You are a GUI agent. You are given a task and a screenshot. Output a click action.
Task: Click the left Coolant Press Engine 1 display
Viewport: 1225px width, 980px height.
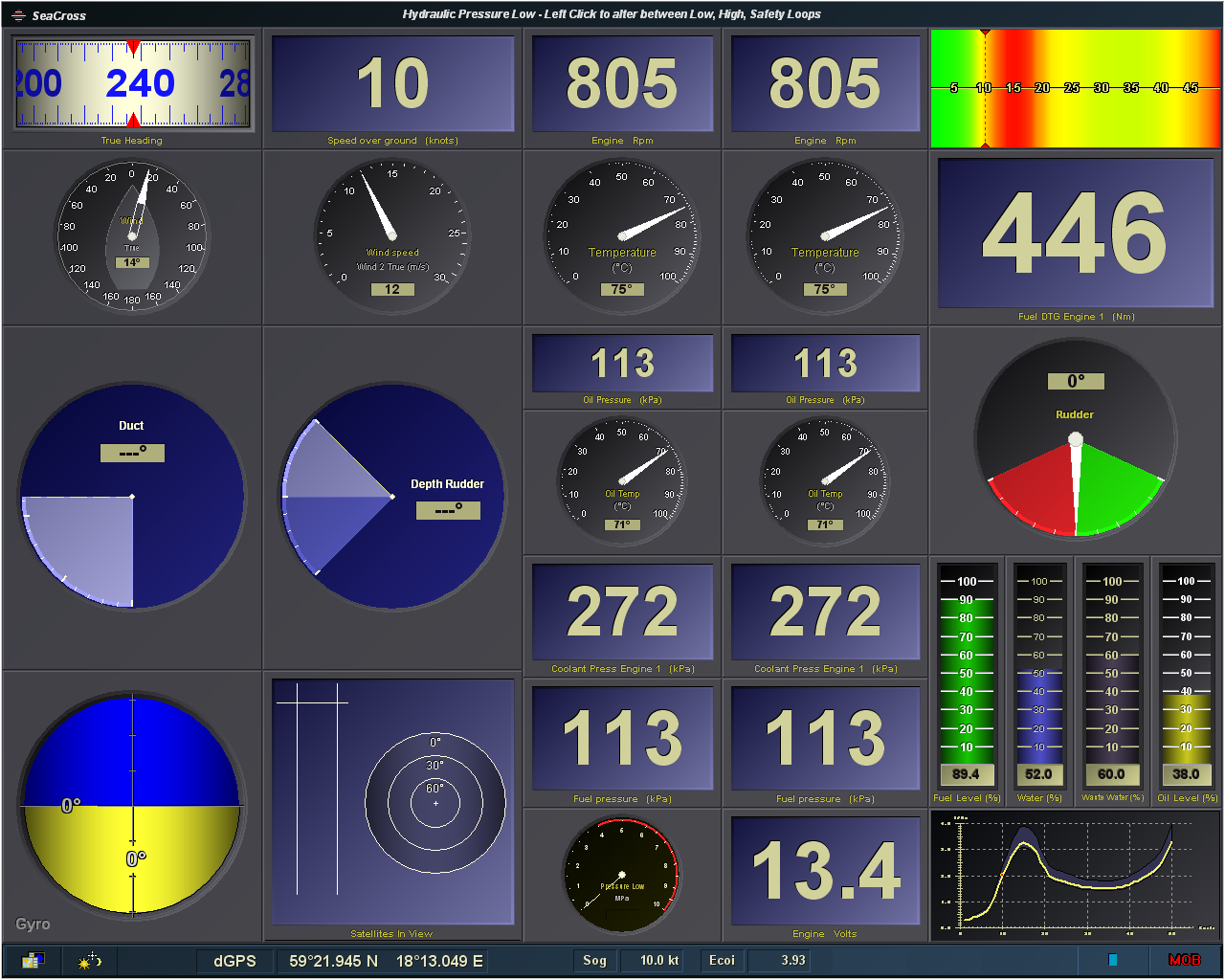(622, 612)
